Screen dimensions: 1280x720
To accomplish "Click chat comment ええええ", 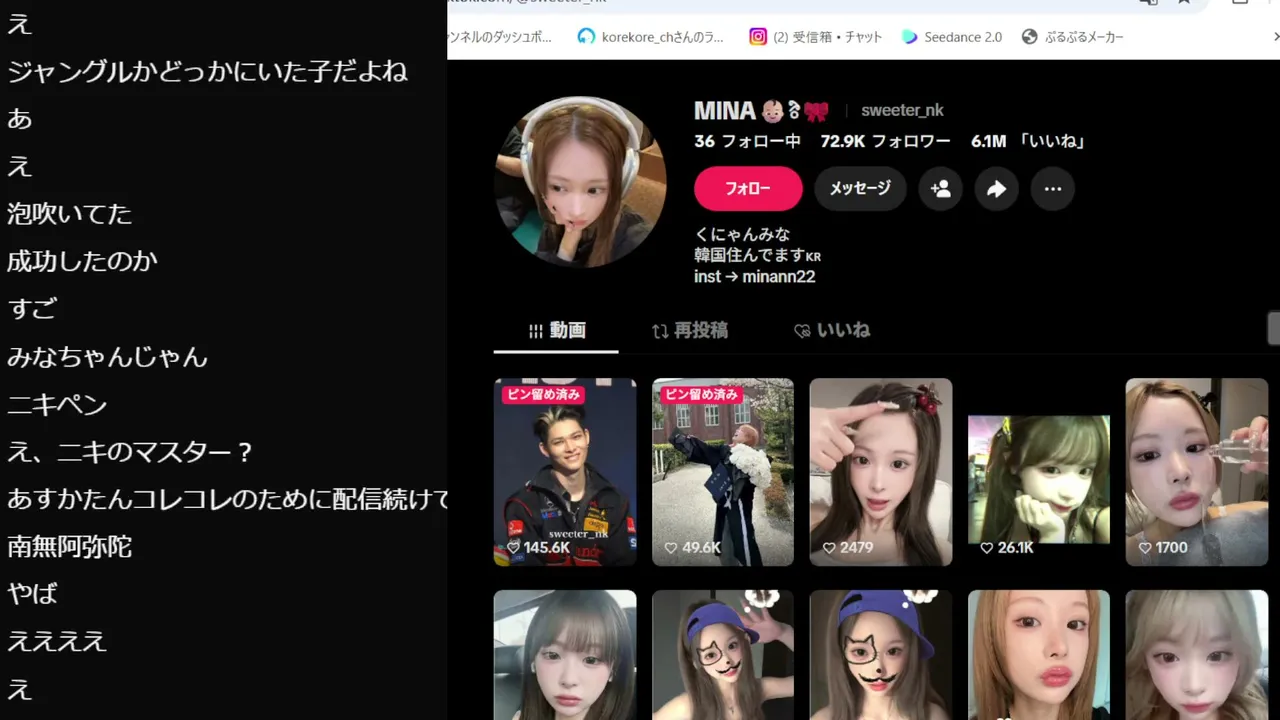I will pos(57,642).
